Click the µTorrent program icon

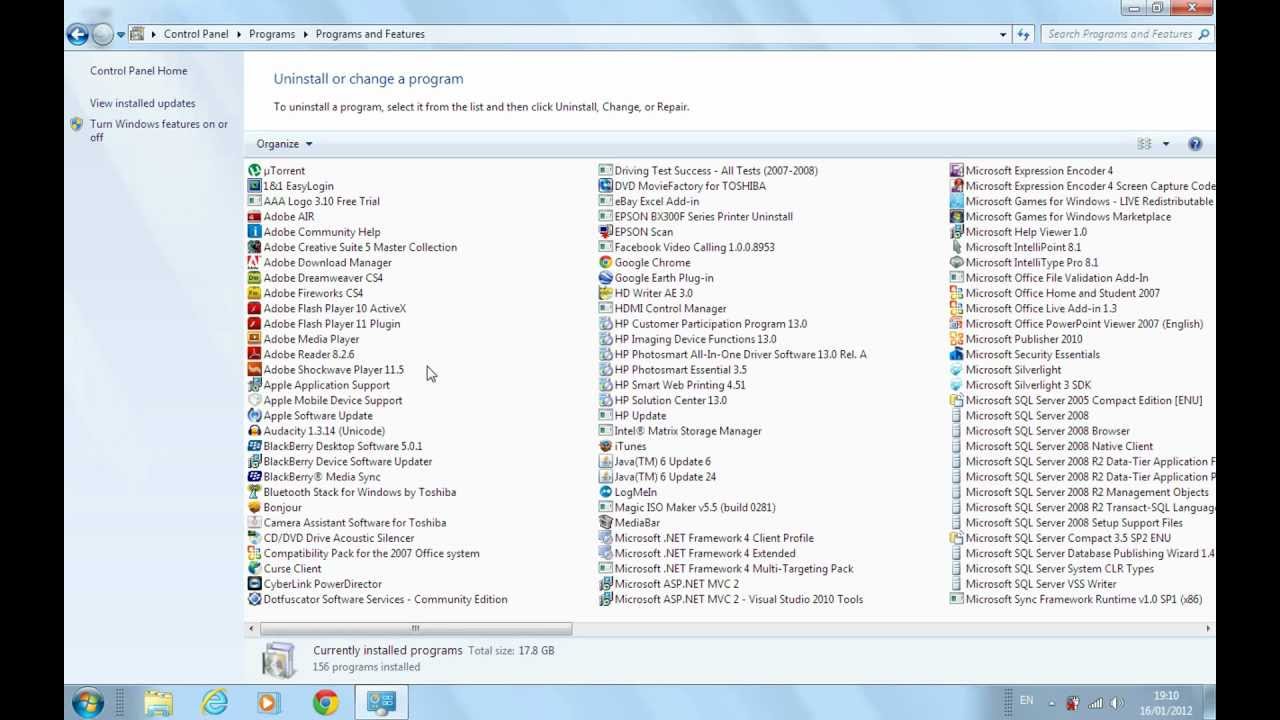255,171
